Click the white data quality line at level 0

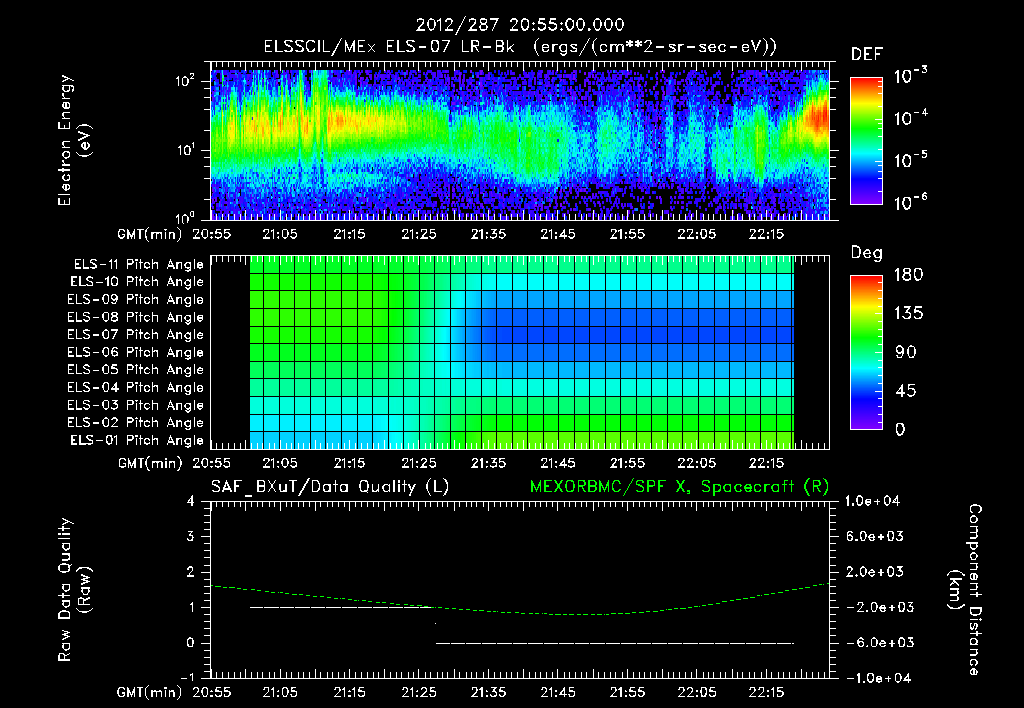[x=615, y=643]
